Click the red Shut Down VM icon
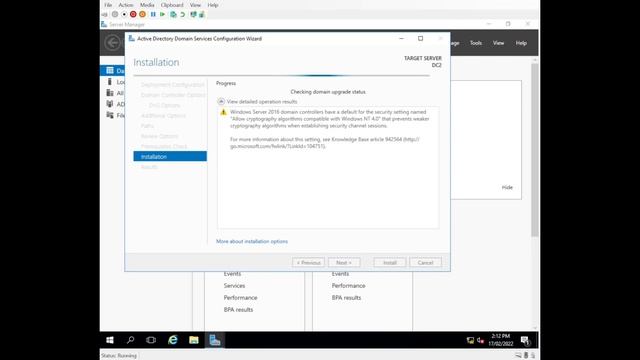The image size is (640, 360). (x=133, y=14)
